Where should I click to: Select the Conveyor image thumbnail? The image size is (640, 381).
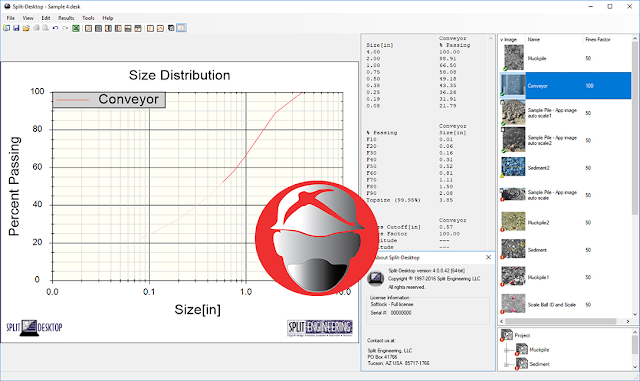coord(513,85)
